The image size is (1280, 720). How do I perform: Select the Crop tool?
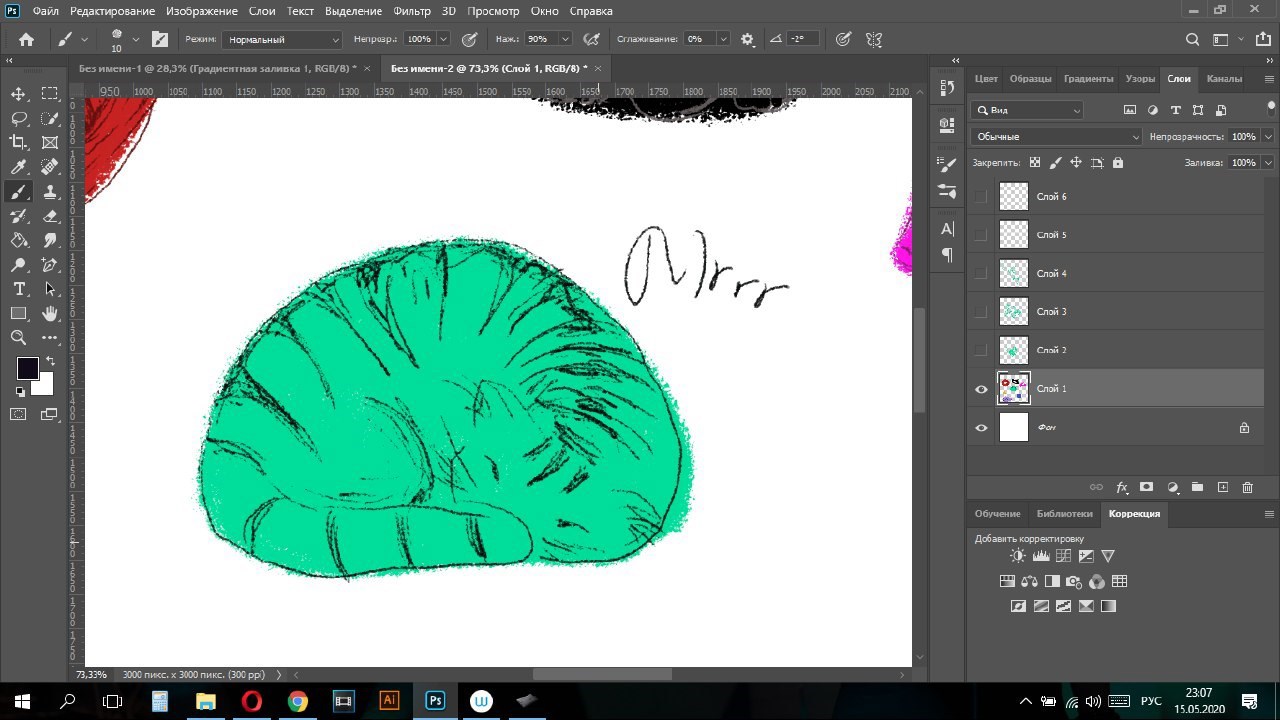point(19,143)
